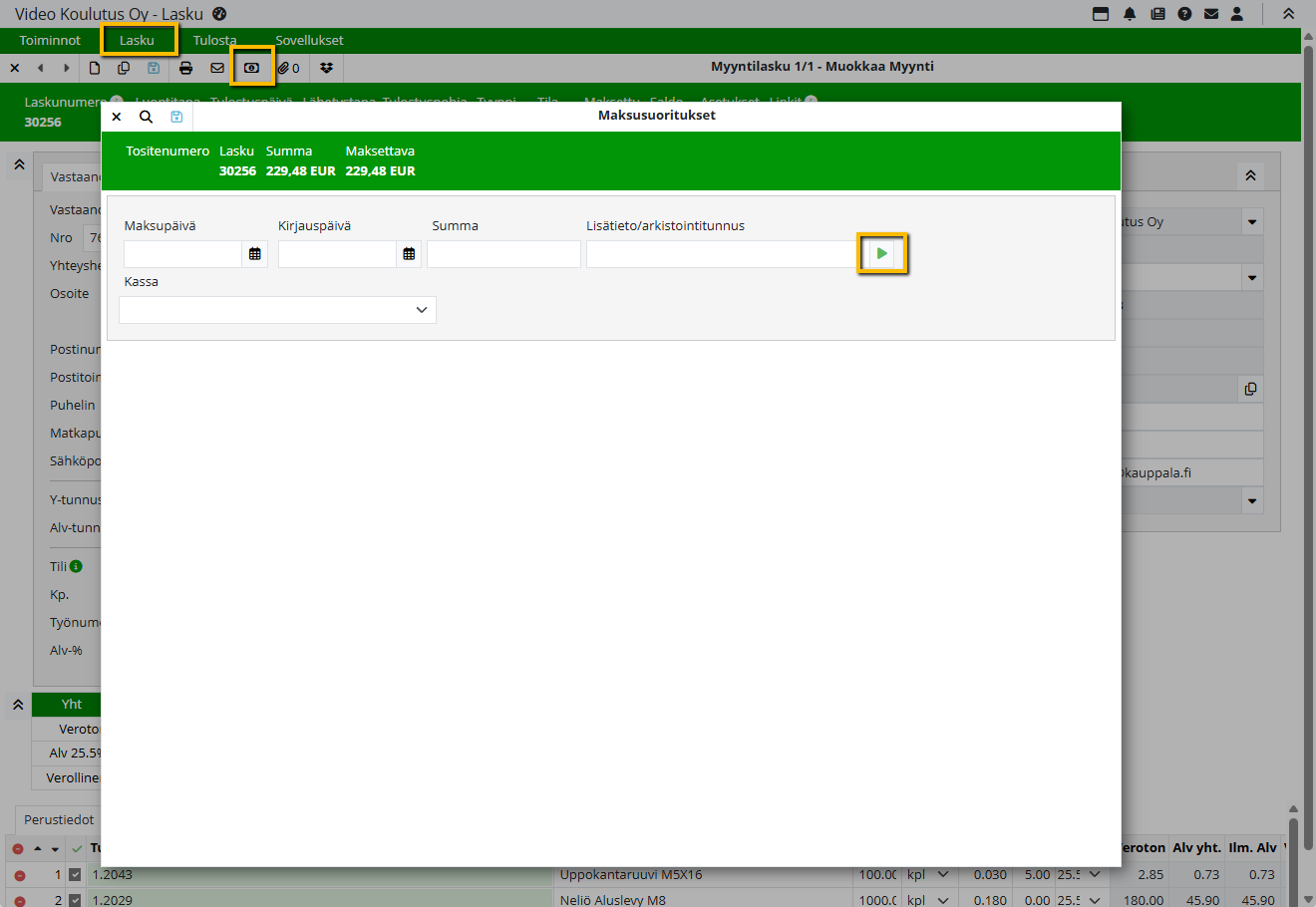1316x907 pixels.
Task: Open the Tulosta menu
Action: 214,40
